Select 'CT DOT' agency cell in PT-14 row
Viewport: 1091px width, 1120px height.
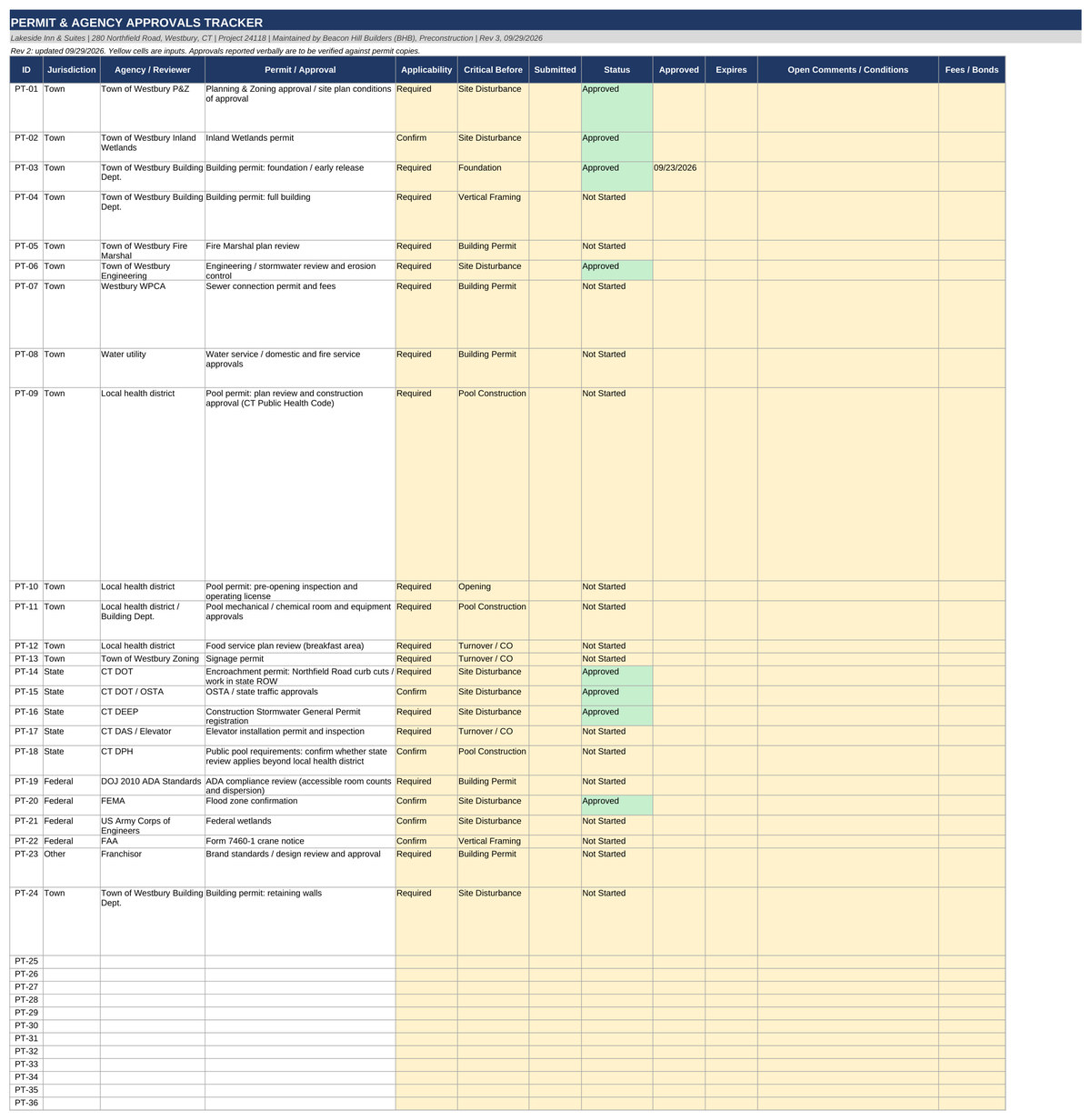pos(153,675)
